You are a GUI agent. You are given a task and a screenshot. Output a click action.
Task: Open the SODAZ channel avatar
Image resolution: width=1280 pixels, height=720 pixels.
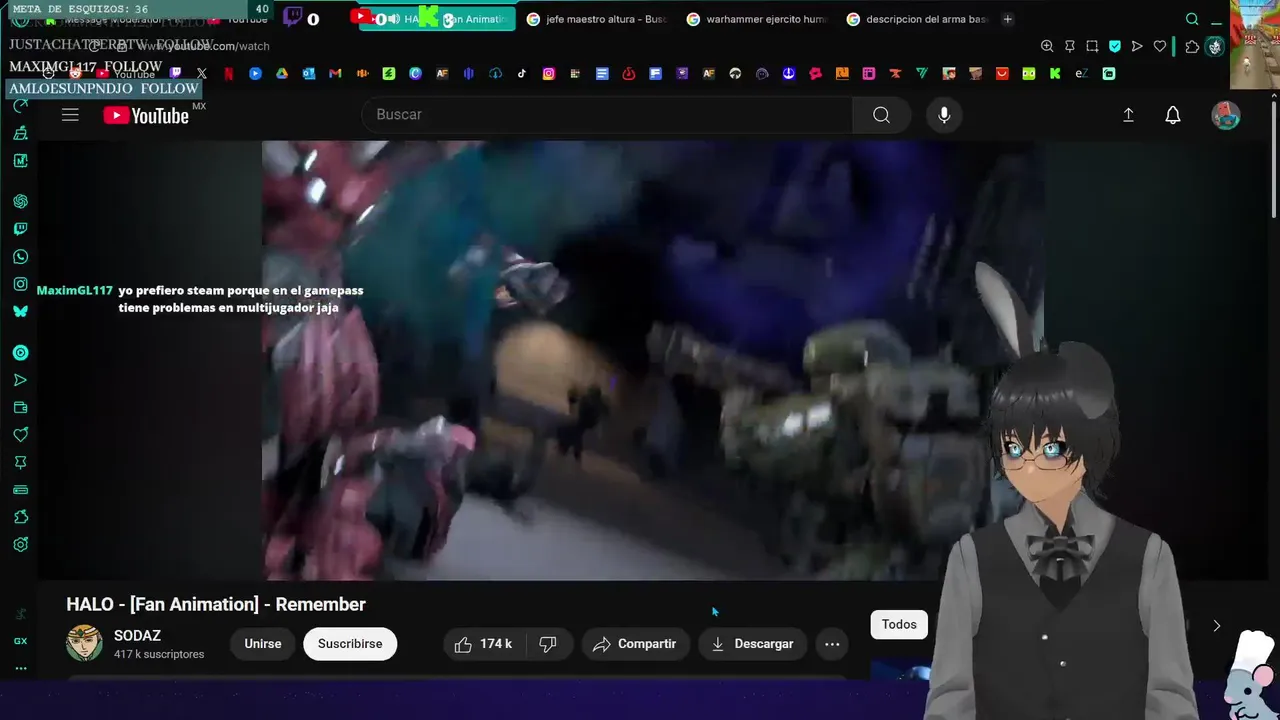(x=84, y=643)
